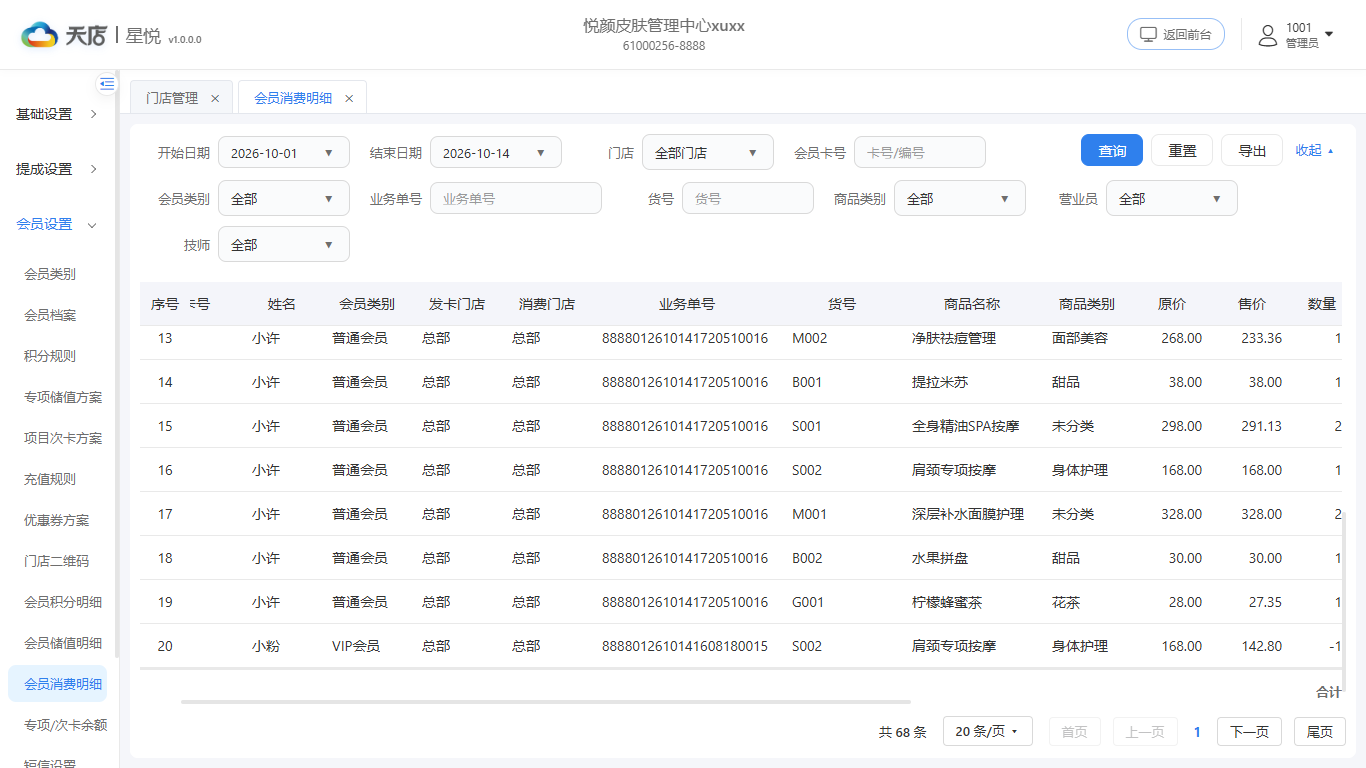Viewport: 1366px width, 768px height.
Task: Open the 会员类别 filter dropdown
Action: tap(284, 199)
